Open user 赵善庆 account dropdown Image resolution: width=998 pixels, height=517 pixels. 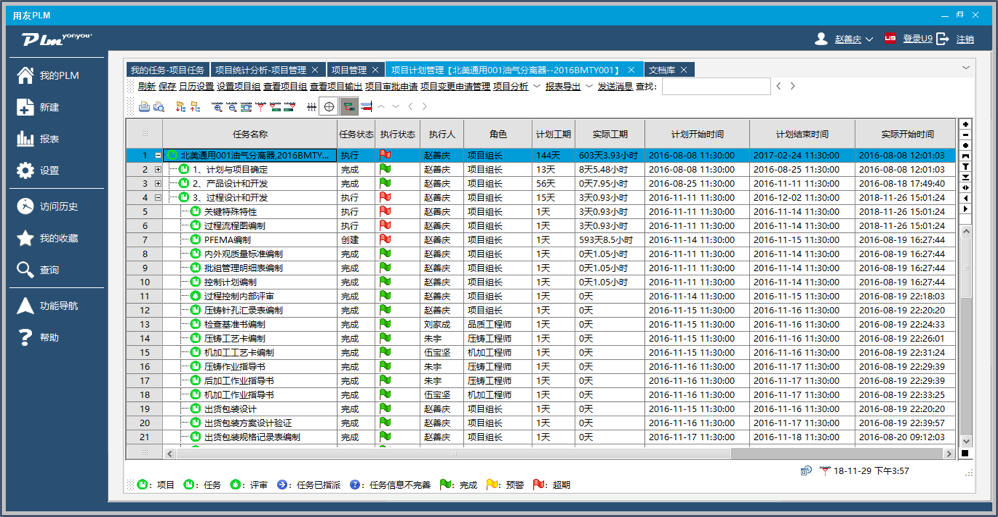click(x=869, y=40)
